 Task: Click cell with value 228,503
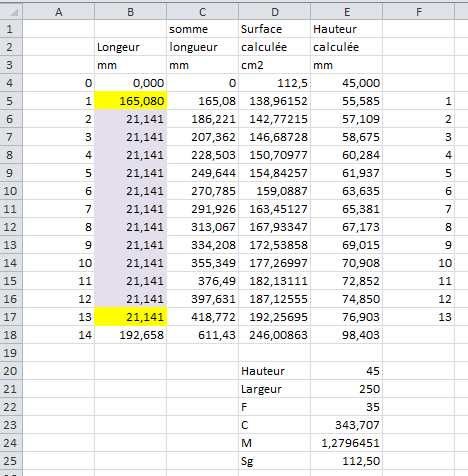tap(202, 155)
